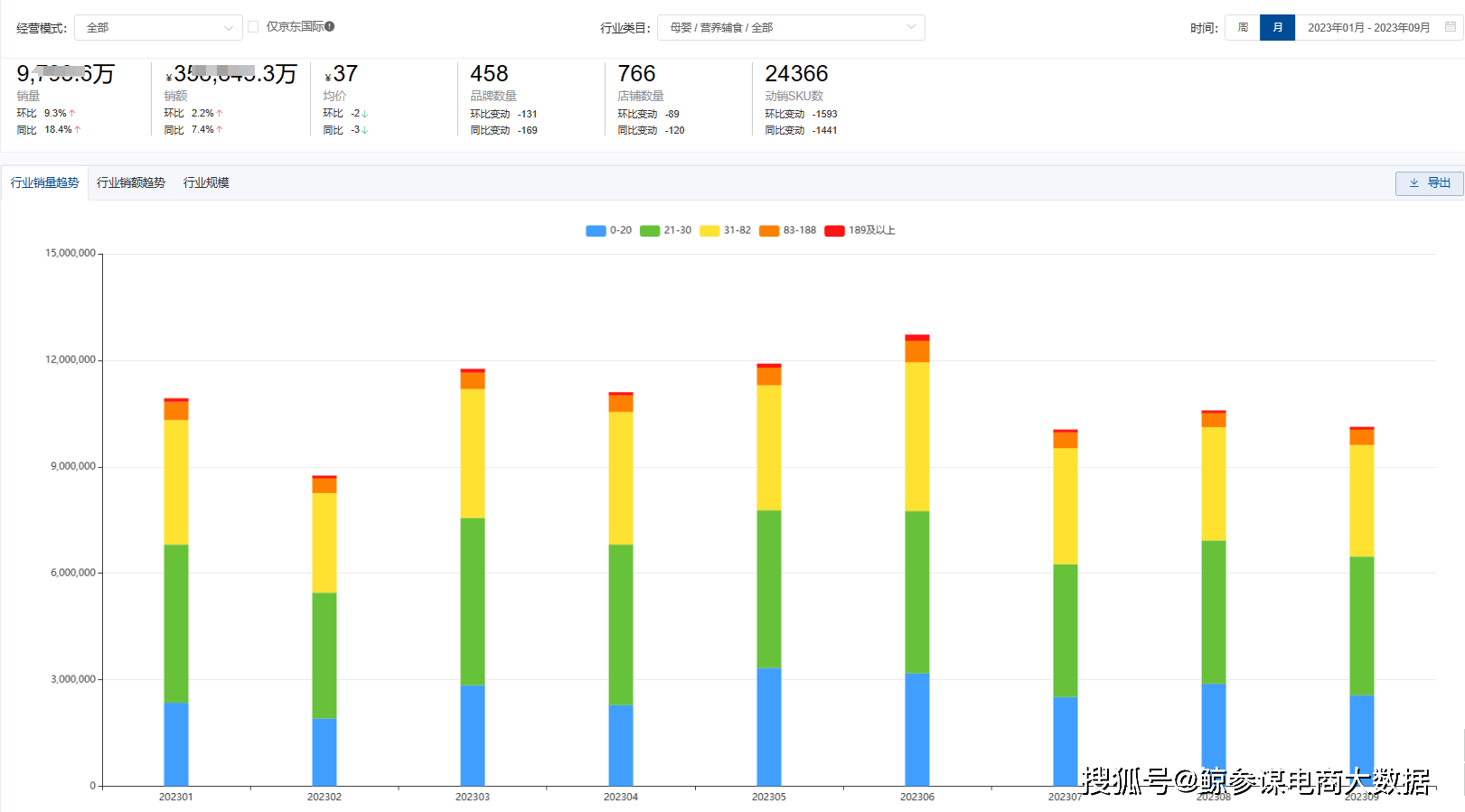Click the 202307 stacked bar
1465x812 pixels.
1066,608
